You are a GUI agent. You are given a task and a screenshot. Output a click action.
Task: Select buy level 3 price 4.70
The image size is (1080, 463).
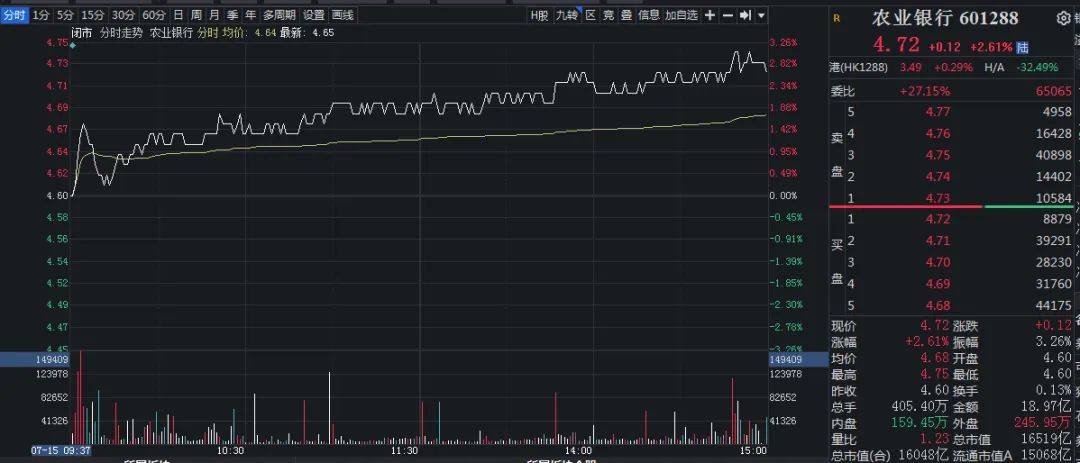point(938,262)
